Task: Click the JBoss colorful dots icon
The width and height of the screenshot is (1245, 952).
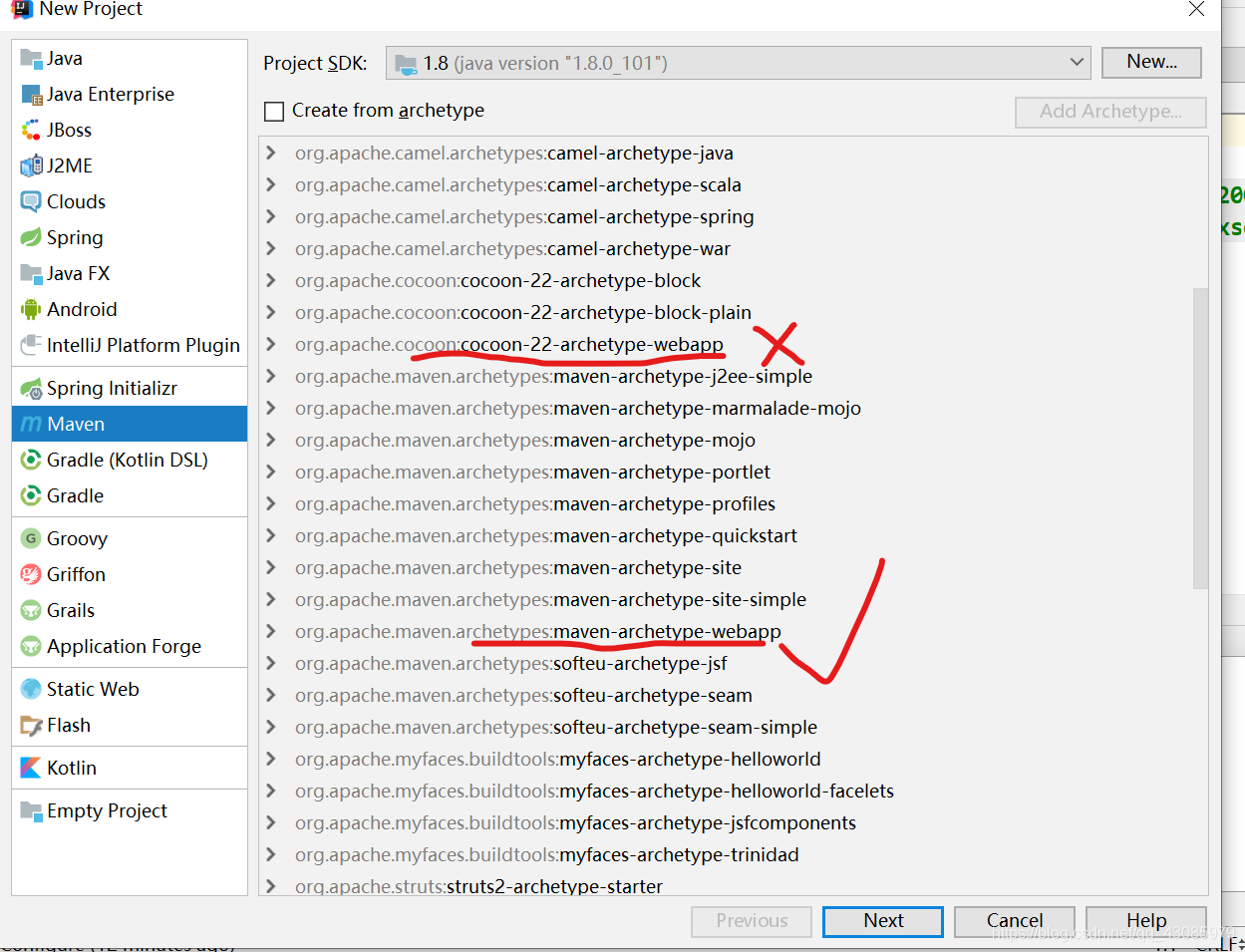Action: pyautogui.click(x=31, y=130)
